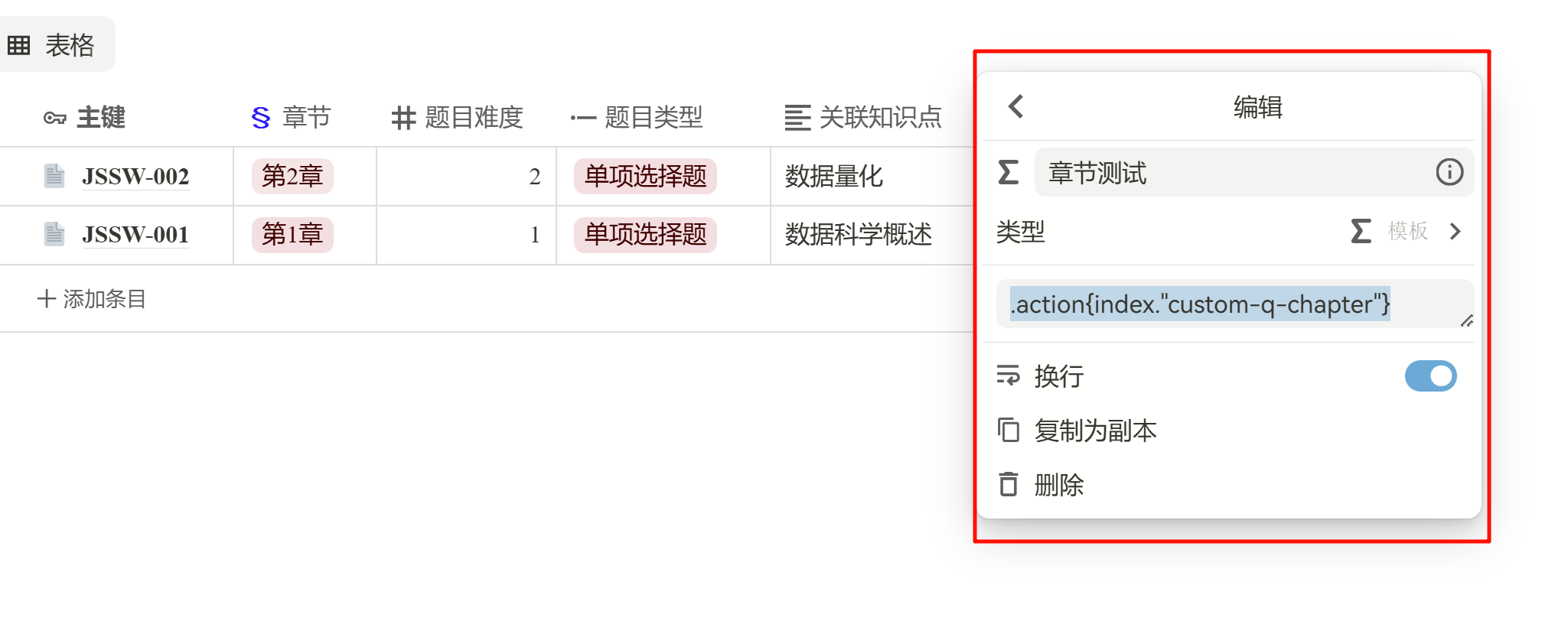1568x621 pixels.
Task: Click the 第2章 chapter tag
Action: pos(292,176)
